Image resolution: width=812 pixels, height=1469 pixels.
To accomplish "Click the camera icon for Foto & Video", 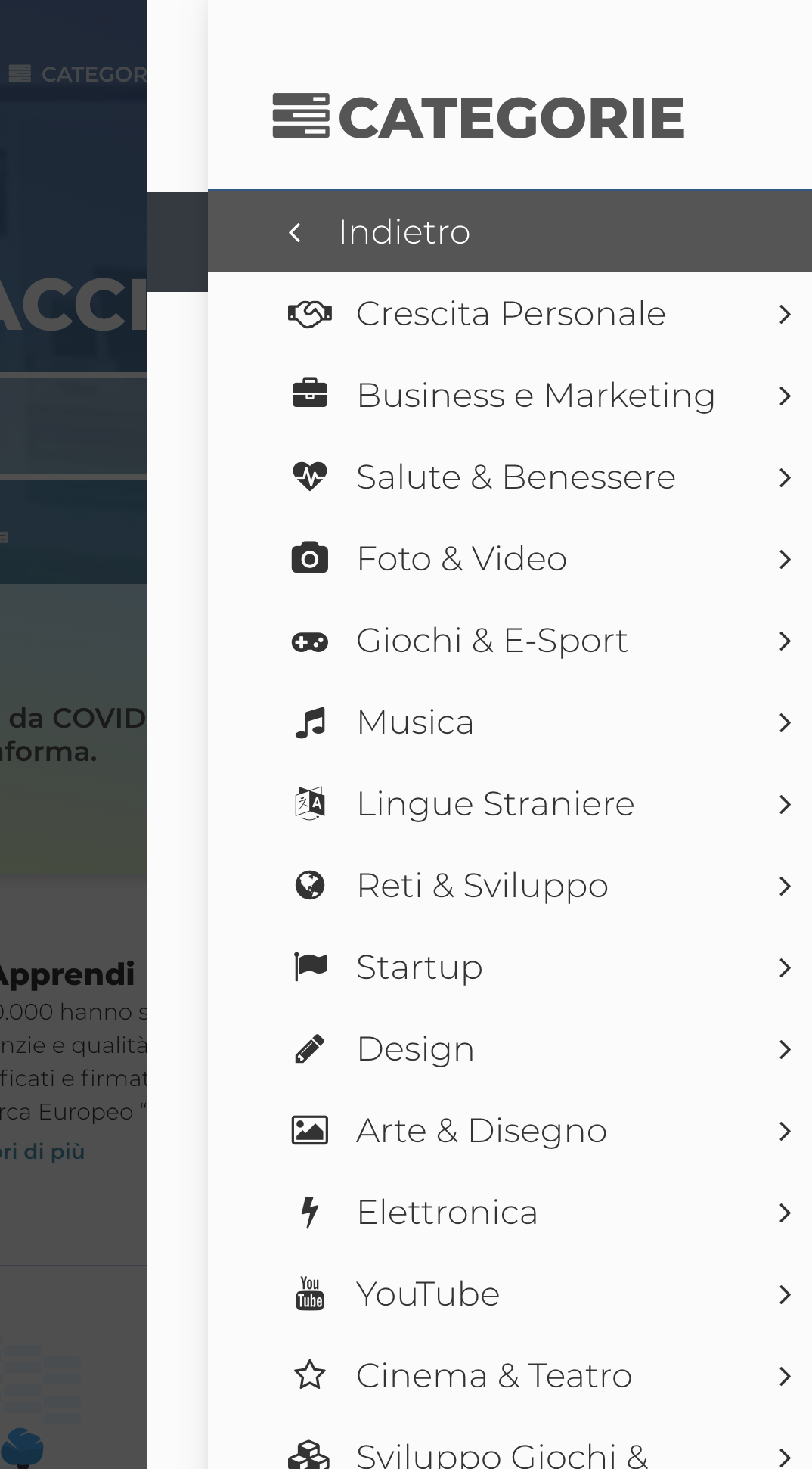I will (x=310, y=558).
